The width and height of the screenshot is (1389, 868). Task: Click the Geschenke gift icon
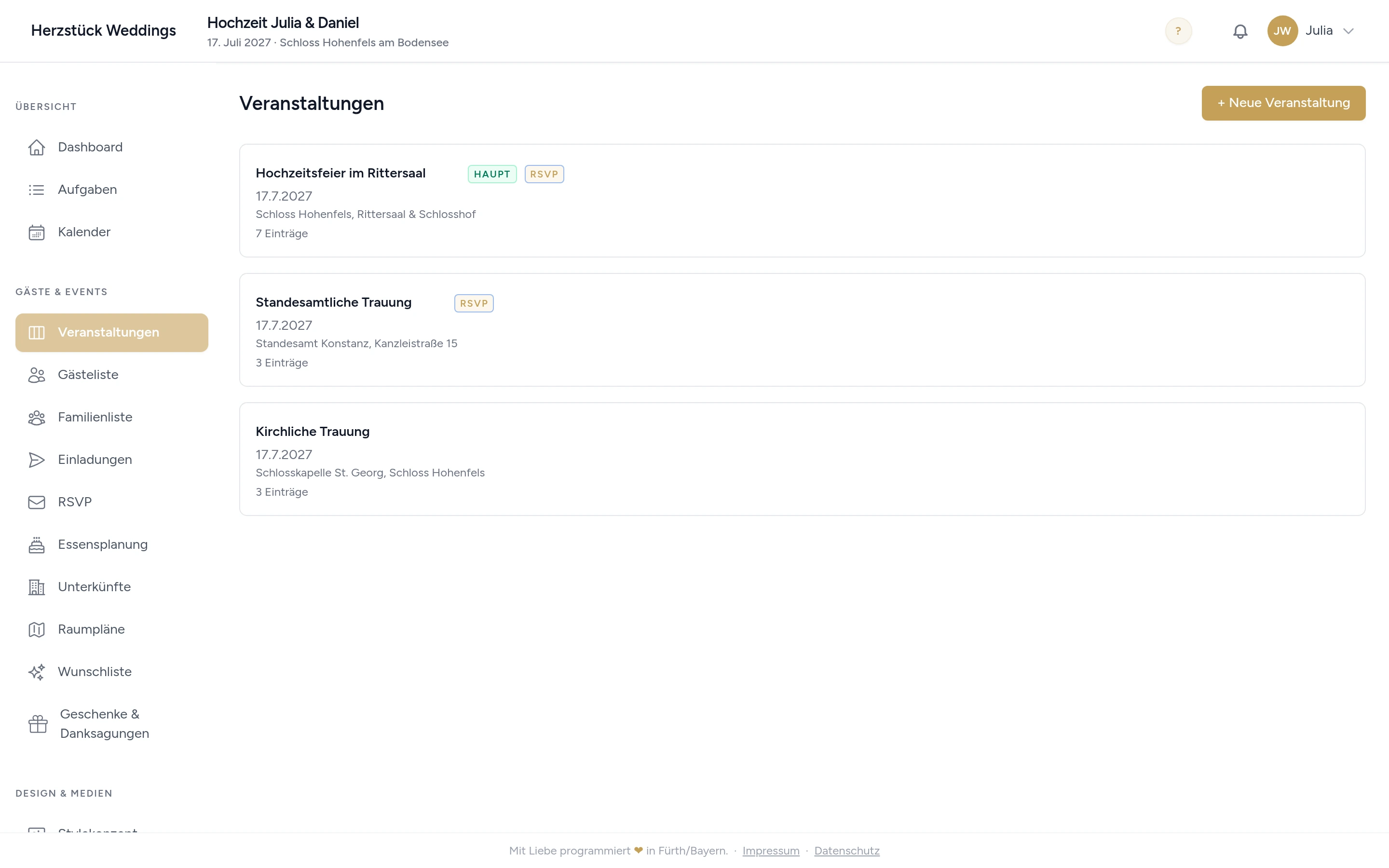point(38,724)
